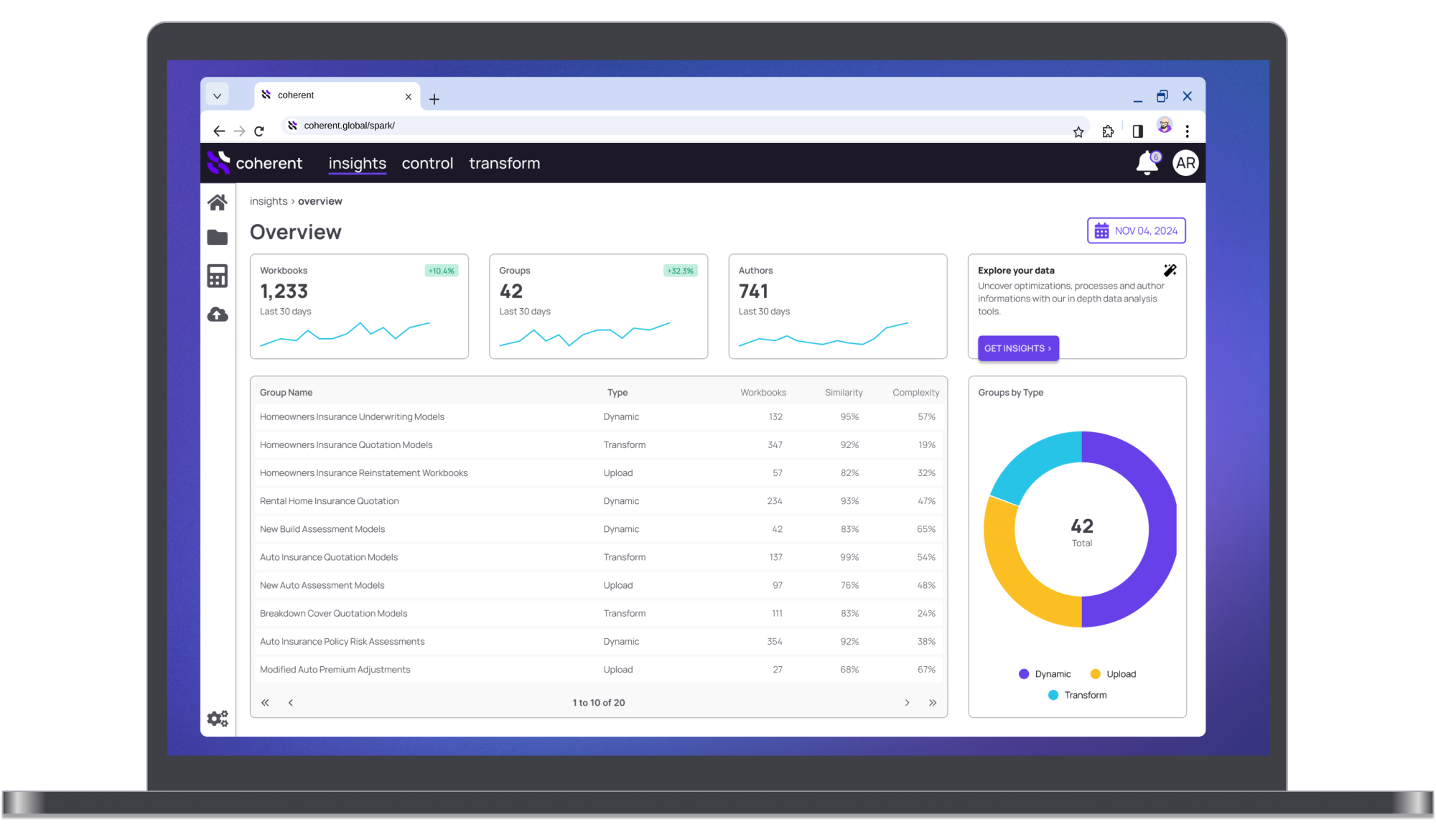
Task: Open the Folders icon in the sidebar
Action: click(x=218, y=237)
